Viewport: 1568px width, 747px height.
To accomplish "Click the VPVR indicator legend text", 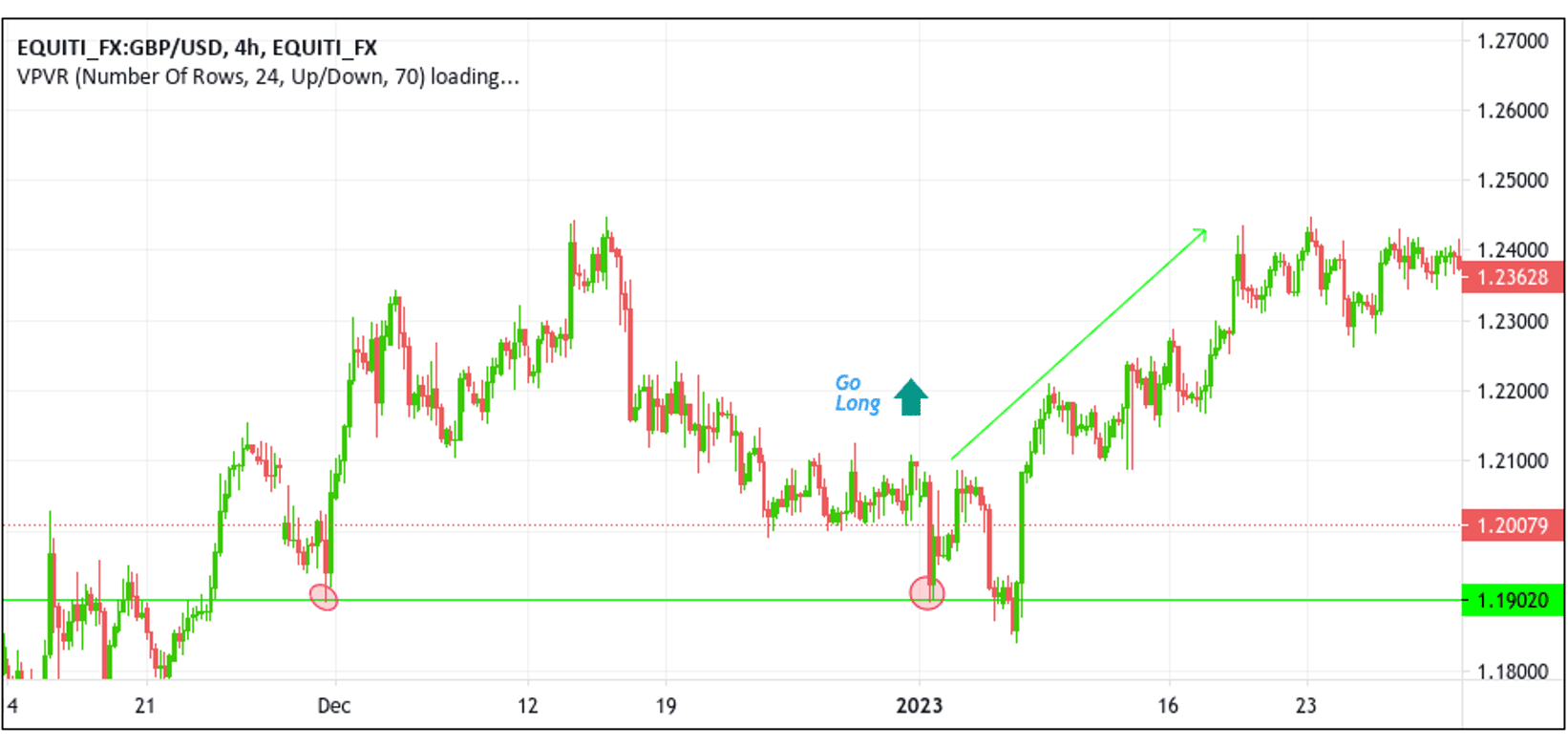I will [268, 76].
